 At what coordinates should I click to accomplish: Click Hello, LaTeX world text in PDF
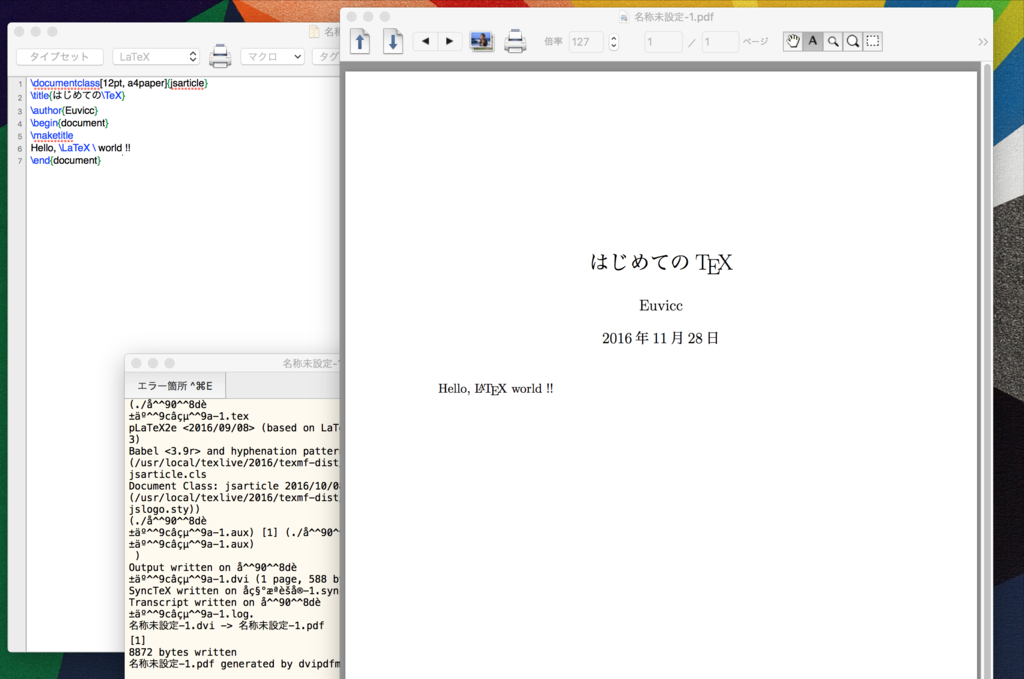click(x=496, y=388)
